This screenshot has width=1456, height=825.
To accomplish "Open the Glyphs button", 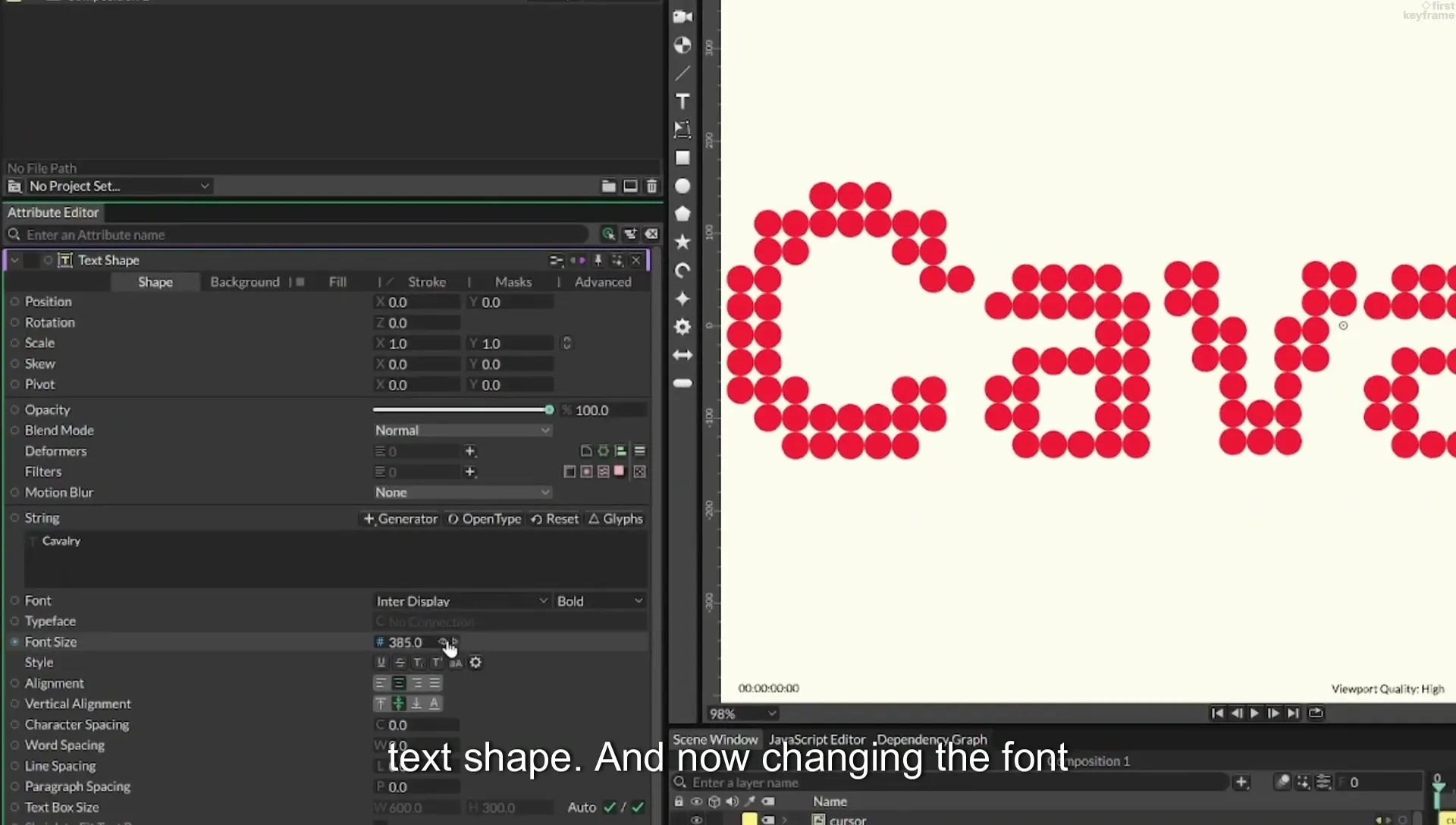I will [x=616, y=519].
